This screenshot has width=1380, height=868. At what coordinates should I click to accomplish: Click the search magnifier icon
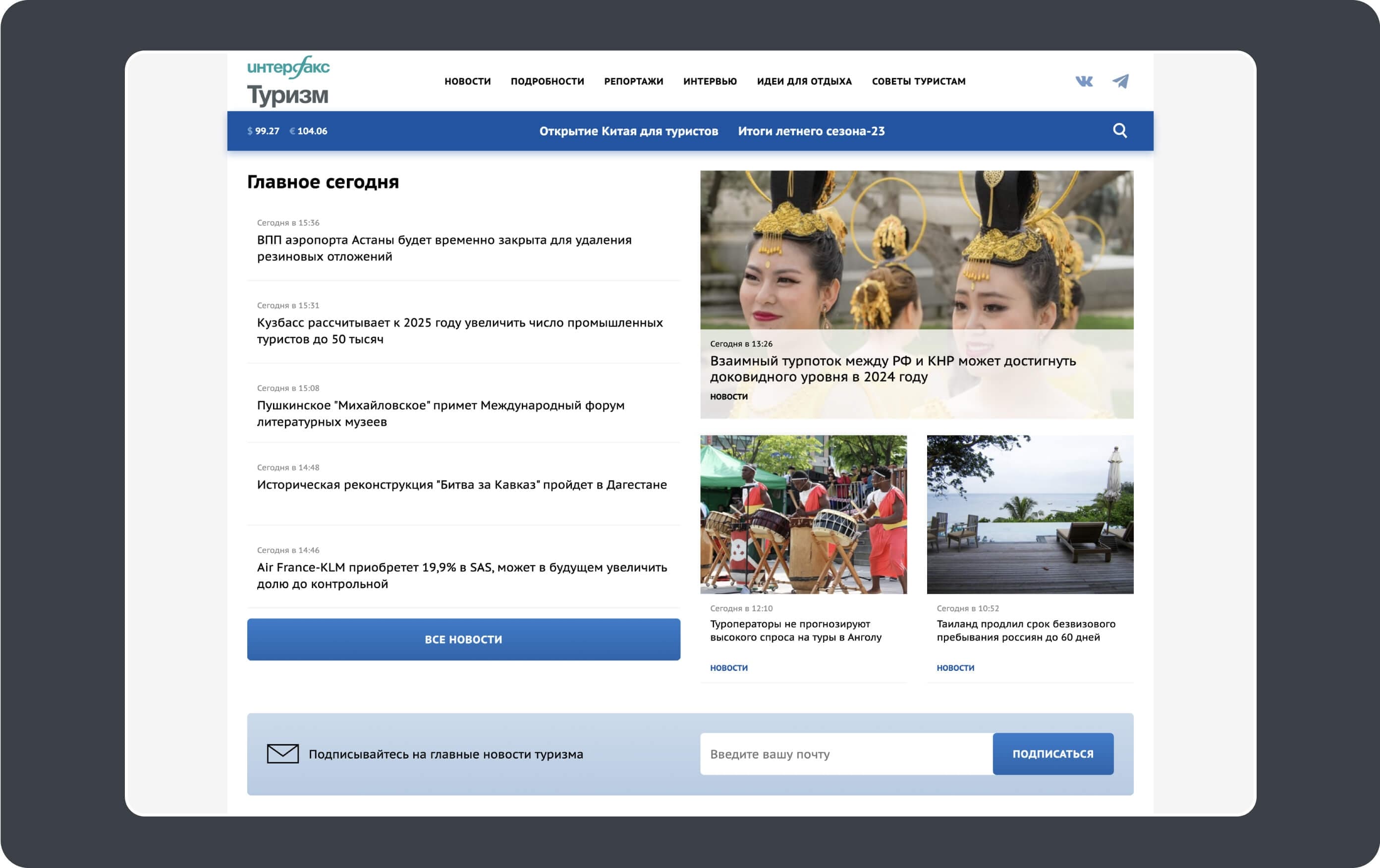tap(1119, 131)
